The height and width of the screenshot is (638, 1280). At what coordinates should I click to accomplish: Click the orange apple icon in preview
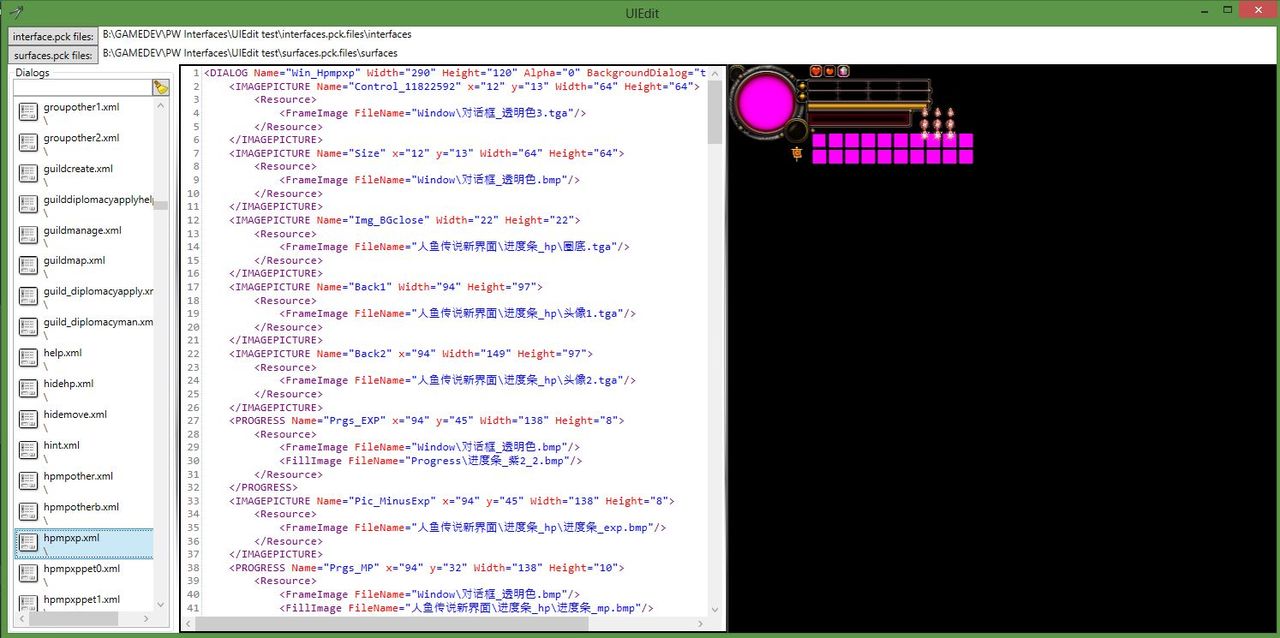point(830,71)
